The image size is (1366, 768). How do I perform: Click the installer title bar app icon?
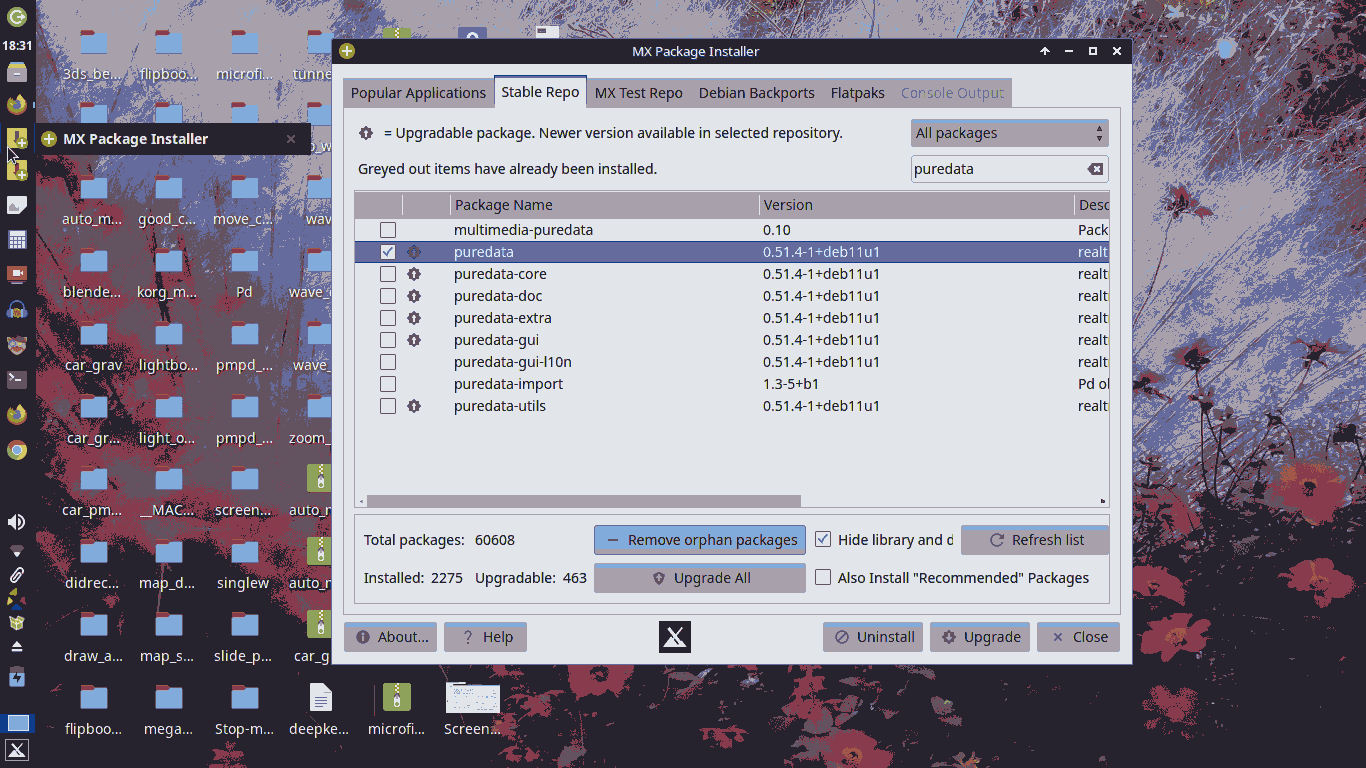(x=347, y=51)
